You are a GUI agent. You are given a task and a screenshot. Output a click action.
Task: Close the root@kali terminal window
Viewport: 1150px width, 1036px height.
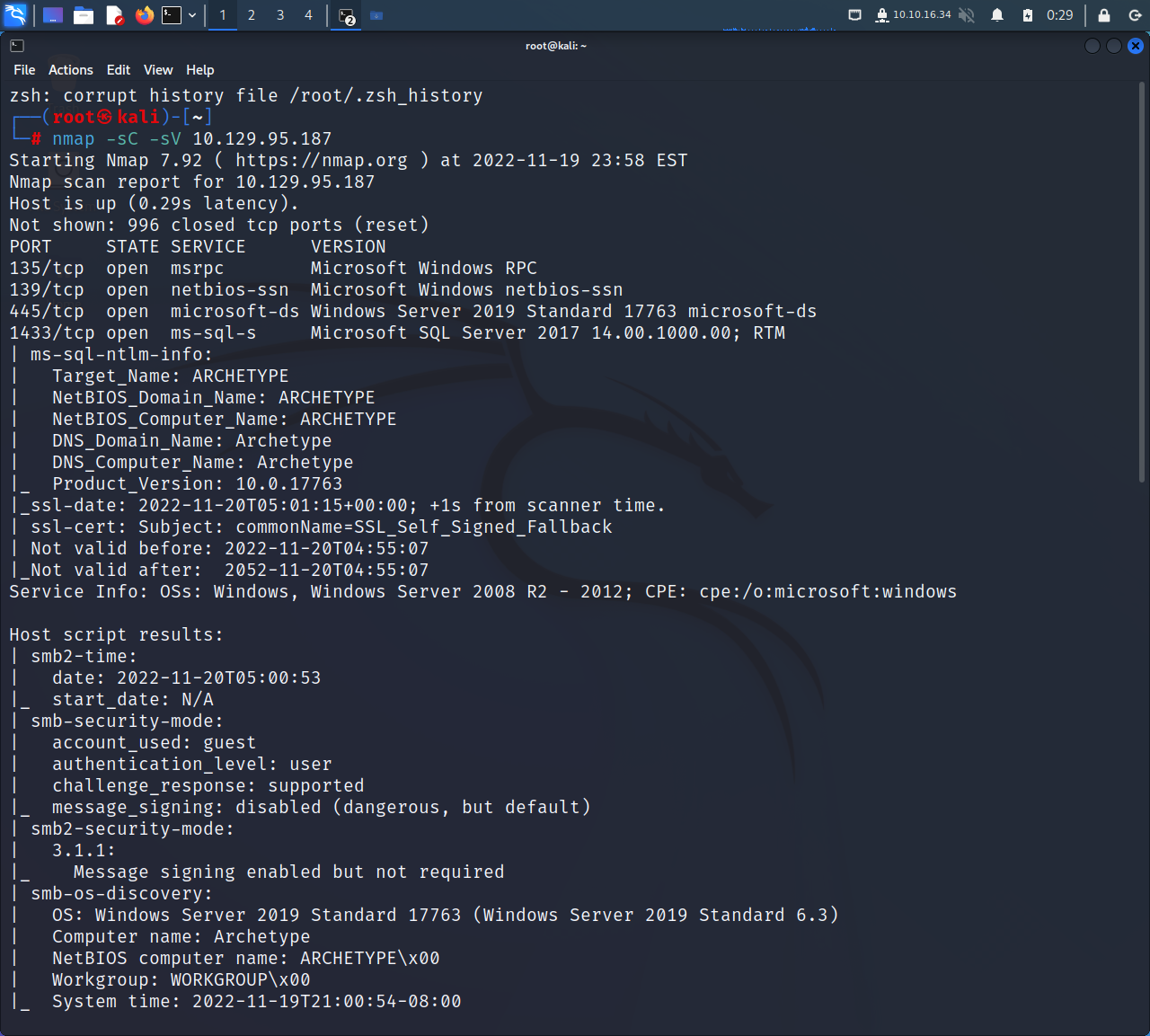coord(1136,46)
